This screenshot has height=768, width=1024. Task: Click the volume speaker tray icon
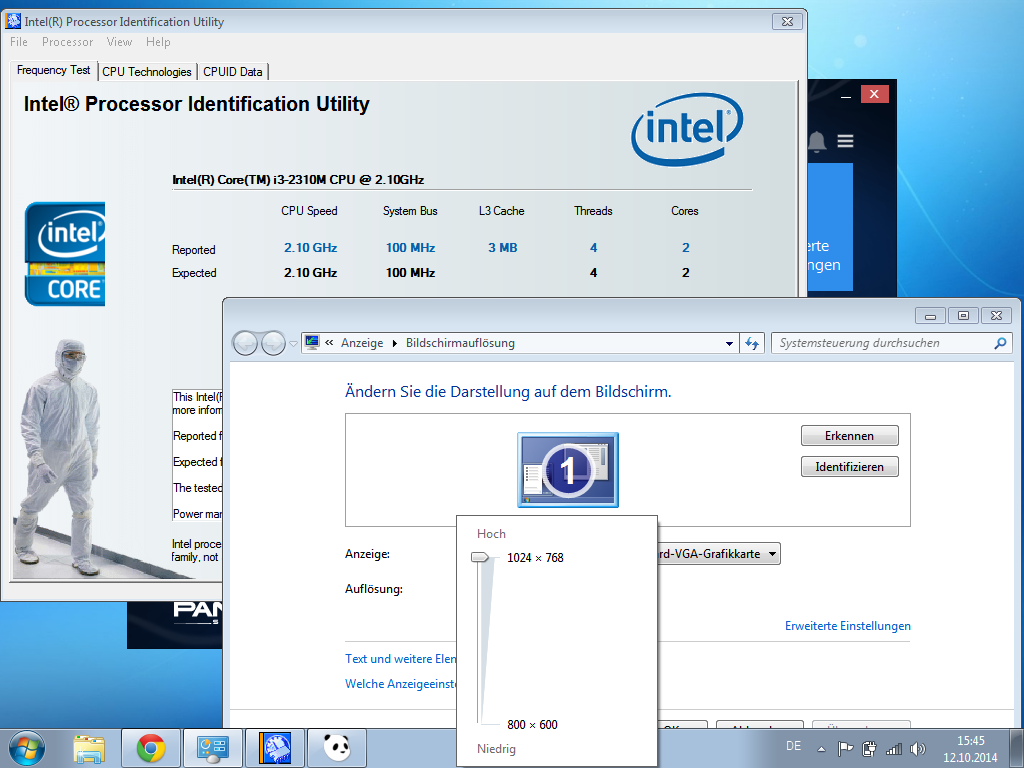tap(918, 748)
